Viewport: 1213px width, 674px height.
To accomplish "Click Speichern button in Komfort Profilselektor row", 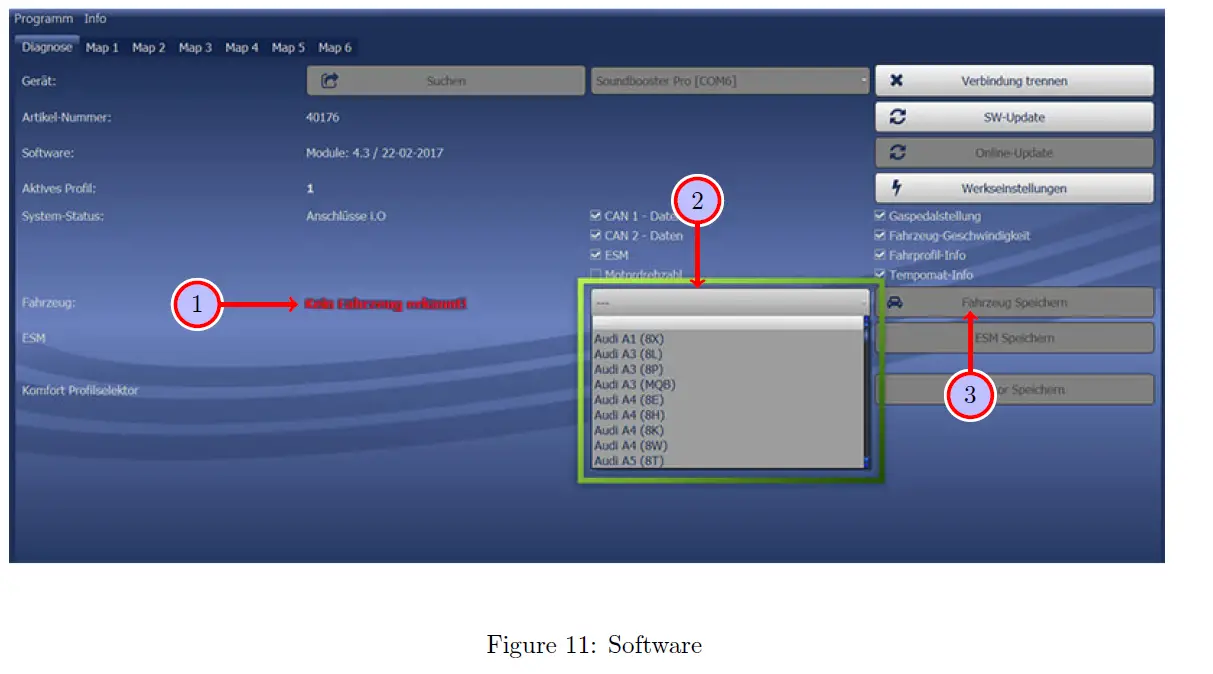I will point(1014,390).
